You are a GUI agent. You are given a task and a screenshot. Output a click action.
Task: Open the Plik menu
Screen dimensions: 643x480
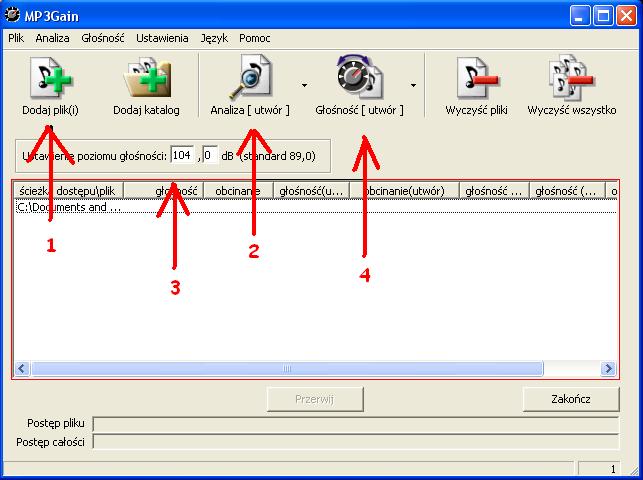click(16, 38)
